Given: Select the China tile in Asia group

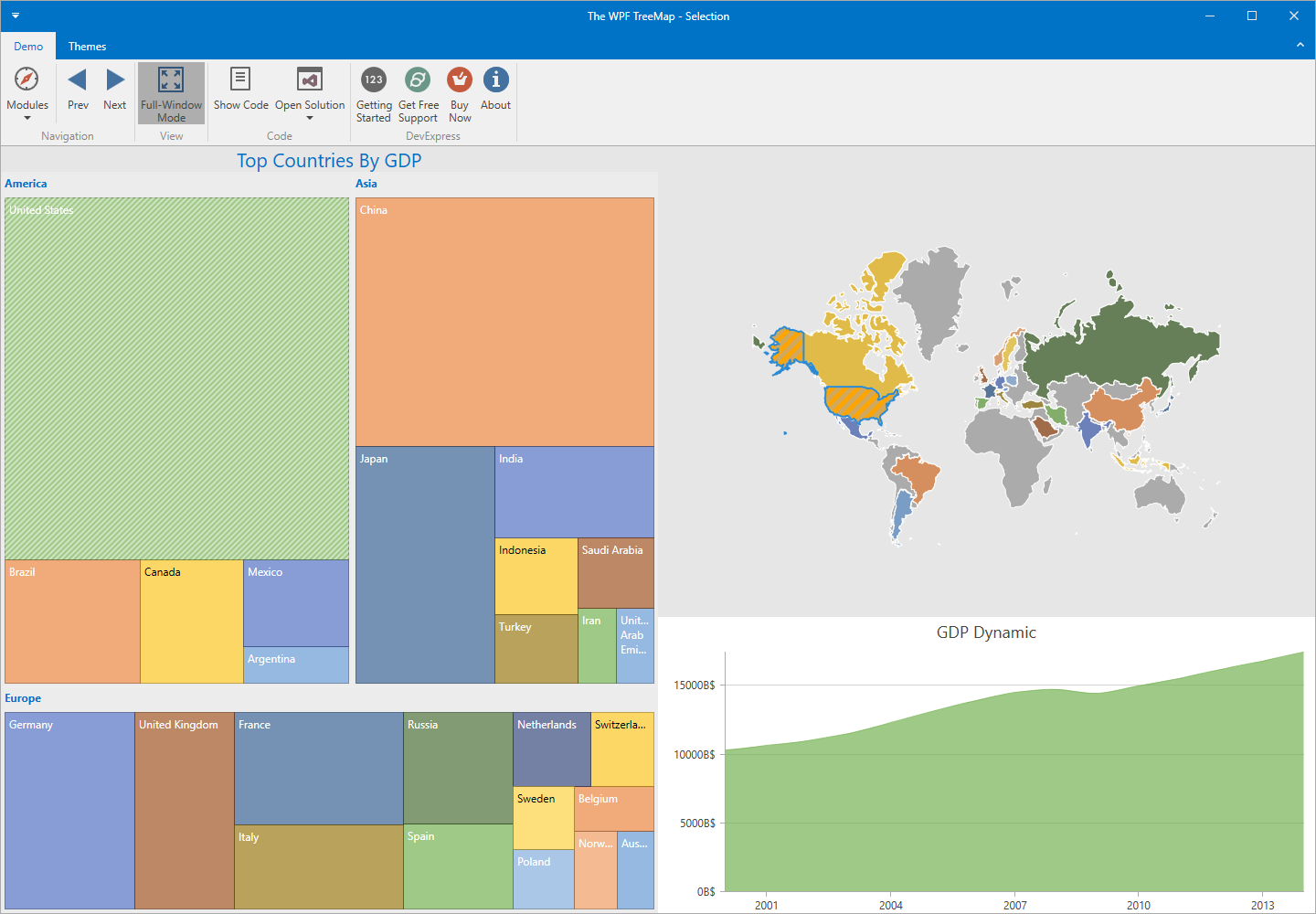Looking at the screenshot, I should 504,320.
